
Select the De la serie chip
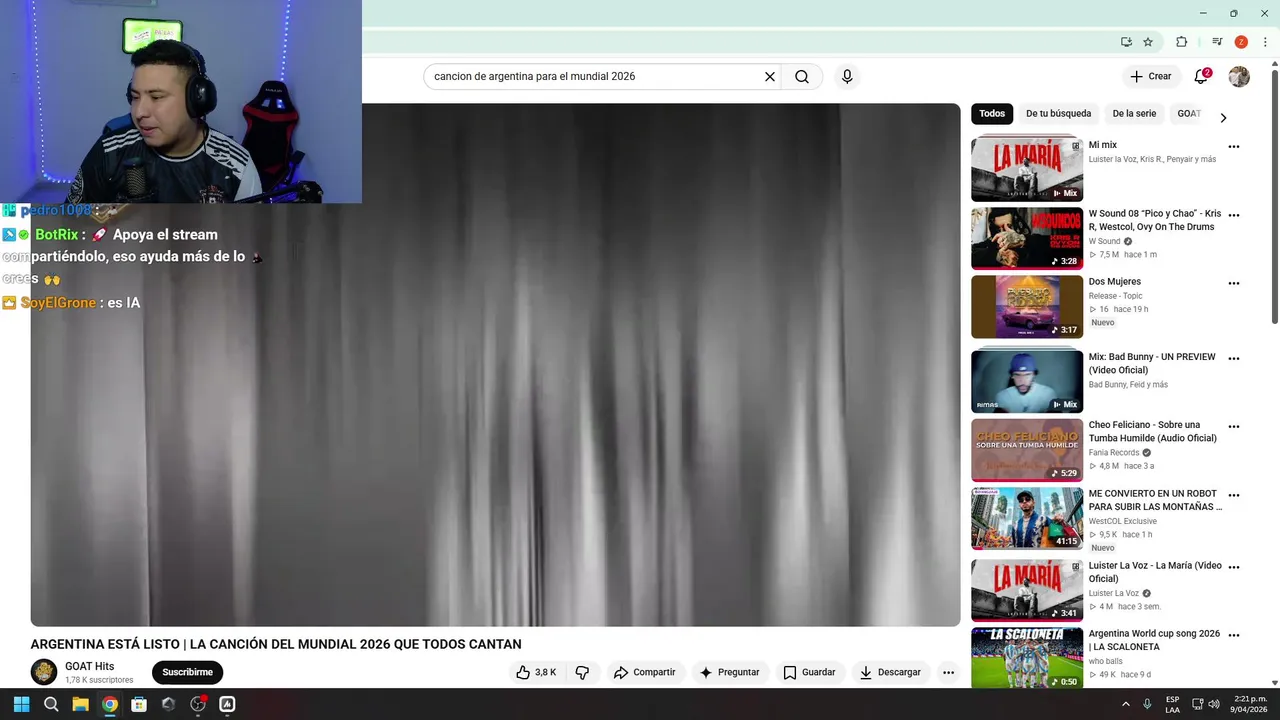click(1134, 114)
